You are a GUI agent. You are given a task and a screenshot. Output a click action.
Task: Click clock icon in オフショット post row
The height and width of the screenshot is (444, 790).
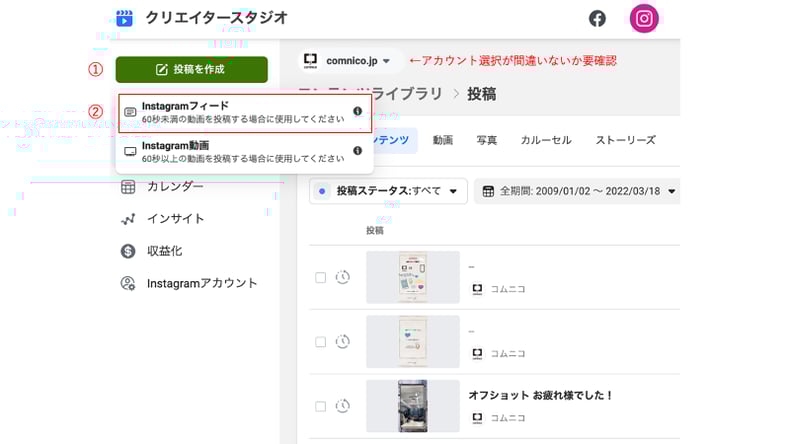[343, 406]
